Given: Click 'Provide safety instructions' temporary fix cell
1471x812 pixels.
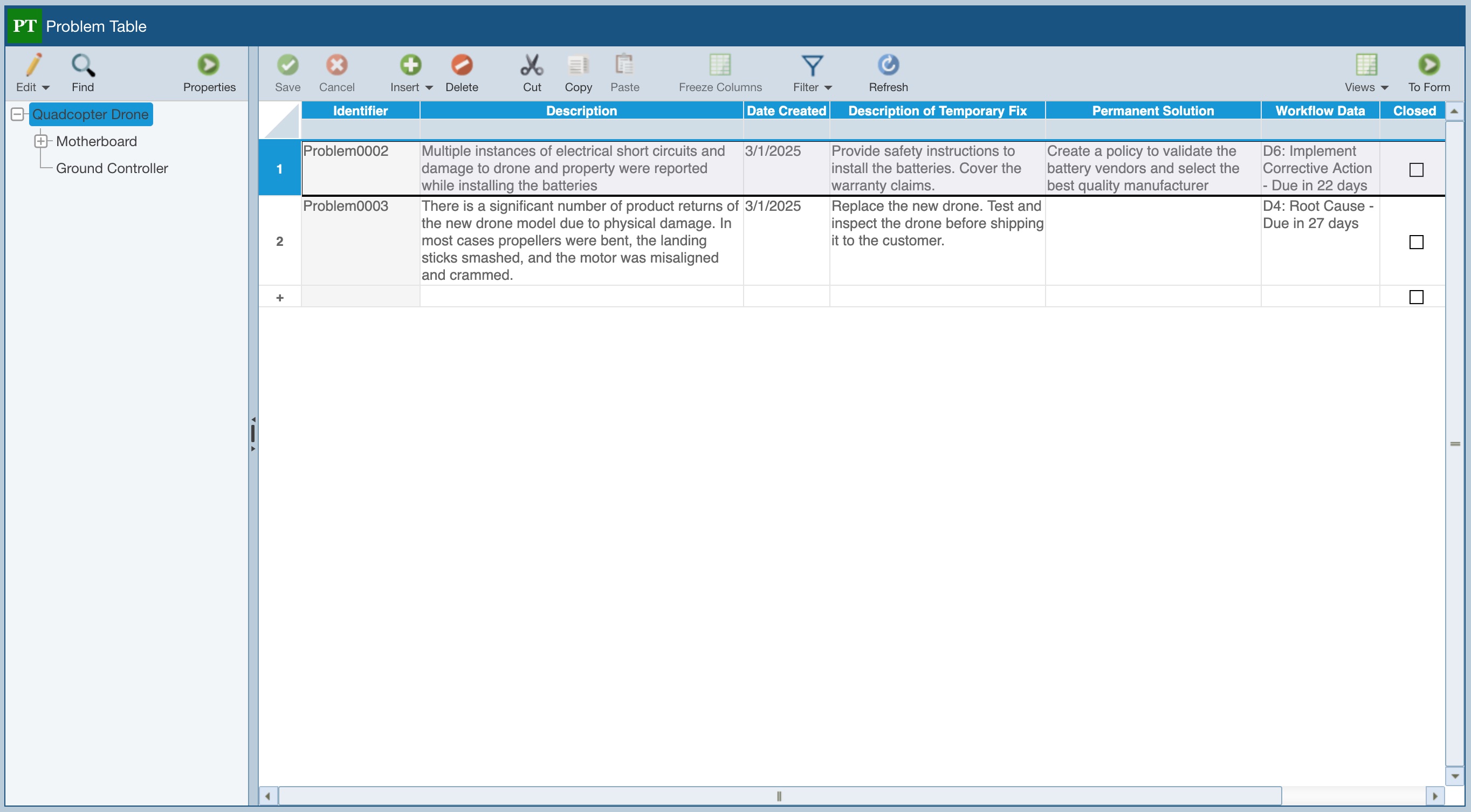Looking at the screenshot, I should pos(937,168).
